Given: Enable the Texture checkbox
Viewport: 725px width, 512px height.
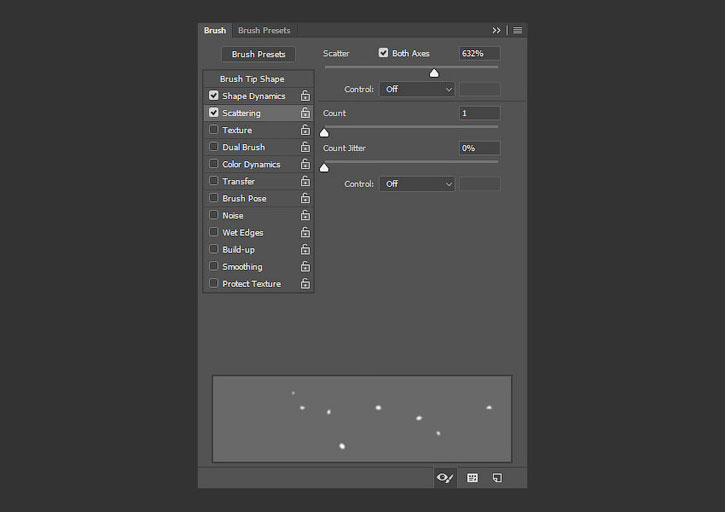Looking at the screenshot, I should (213, 130).
